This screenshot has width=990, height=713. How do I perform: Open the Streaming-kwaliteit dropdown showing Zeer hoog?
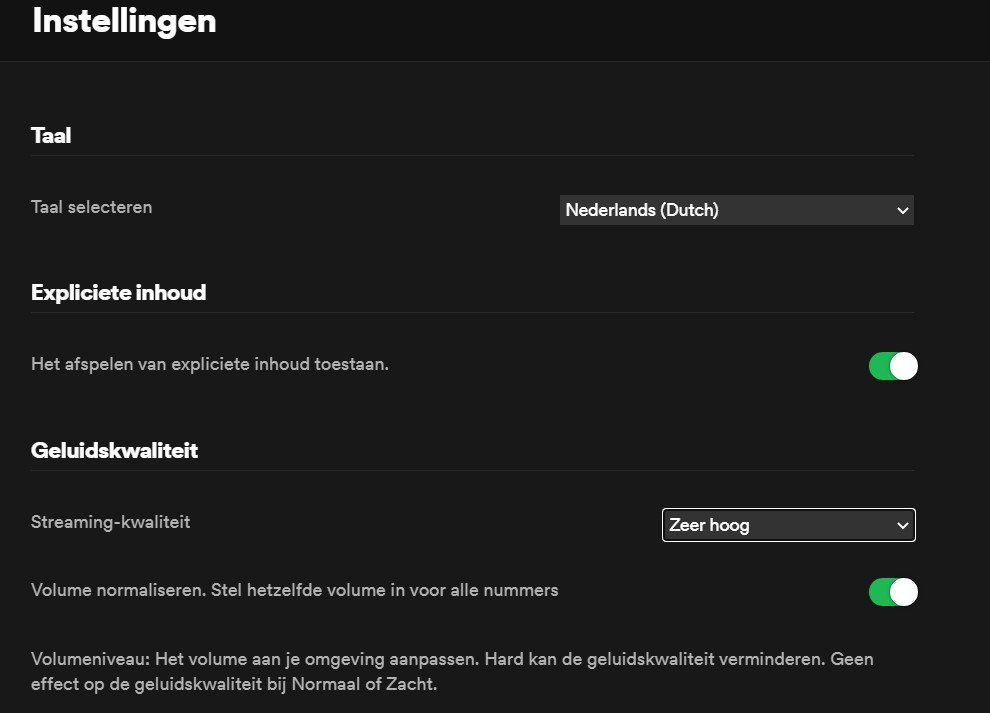(x=788, y=525)
